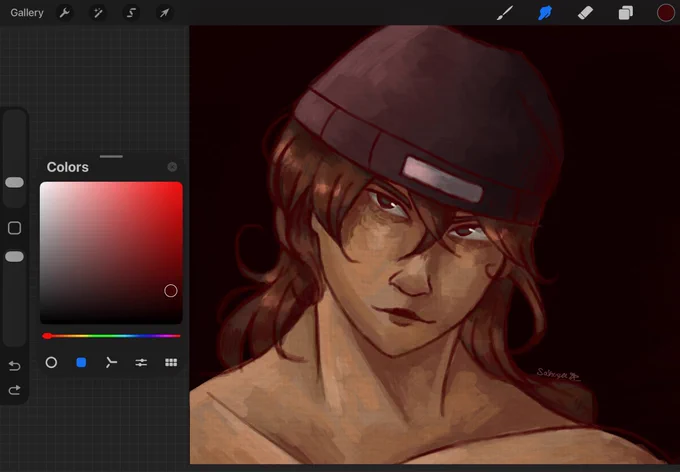Redo the last action
The height and width of the screenshot is (472, 680).
point(14,390)
